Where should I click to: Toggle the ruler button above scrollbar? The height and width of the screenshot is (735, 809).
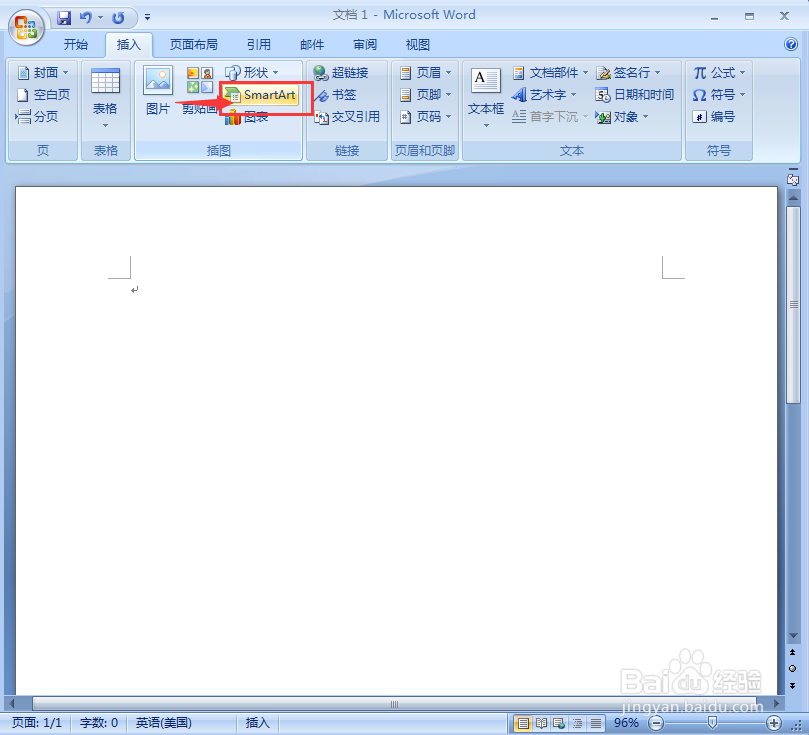point(793,179)
